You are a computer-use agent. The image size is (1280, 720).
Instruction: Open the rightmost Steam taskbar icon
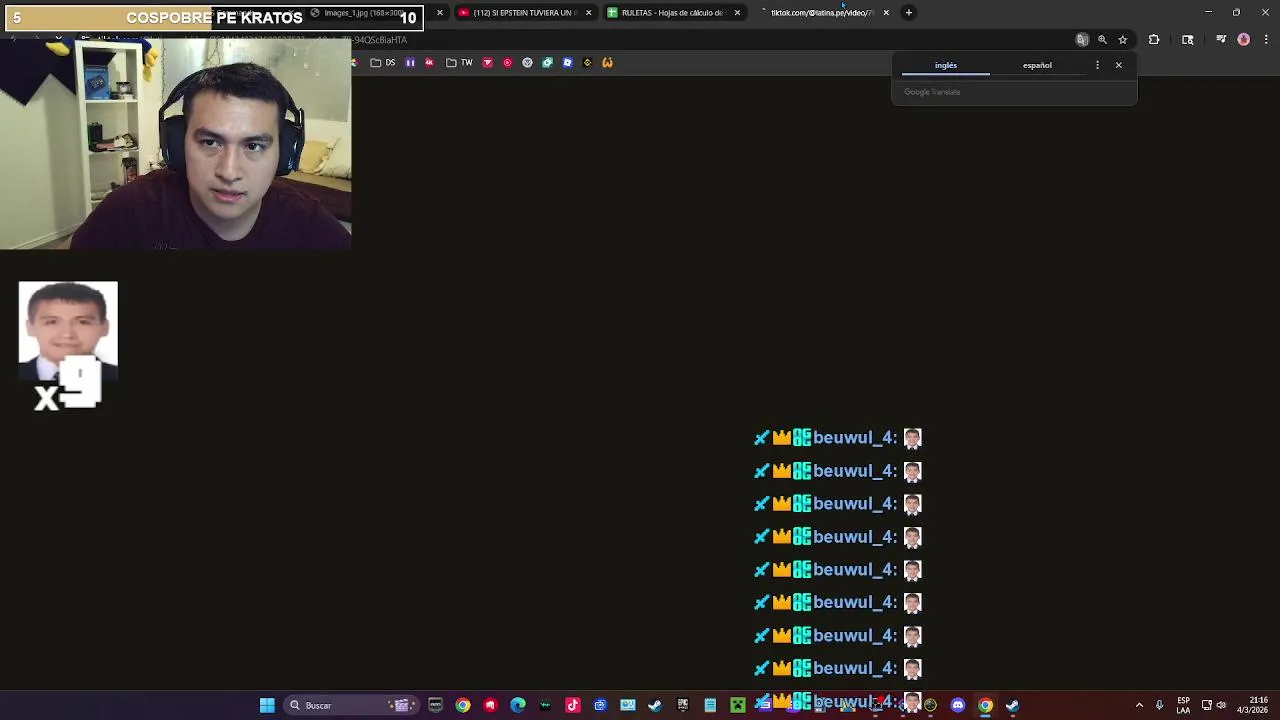[1012, 705]
